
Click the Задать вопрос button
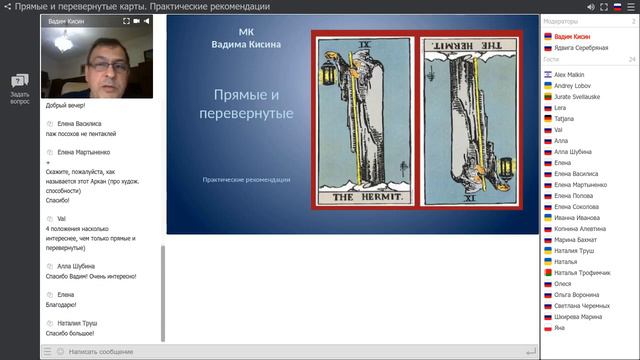20,89
